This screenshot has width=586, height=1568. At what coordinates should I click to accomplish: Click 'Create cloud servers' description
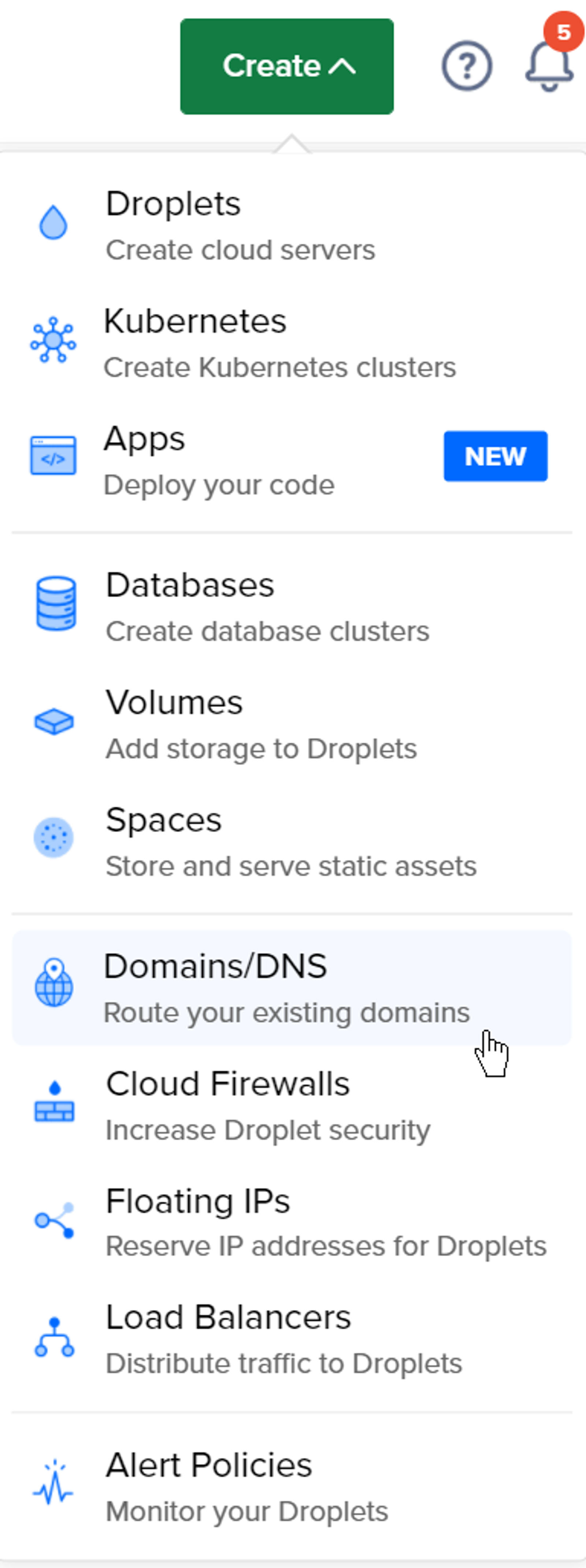241,250
